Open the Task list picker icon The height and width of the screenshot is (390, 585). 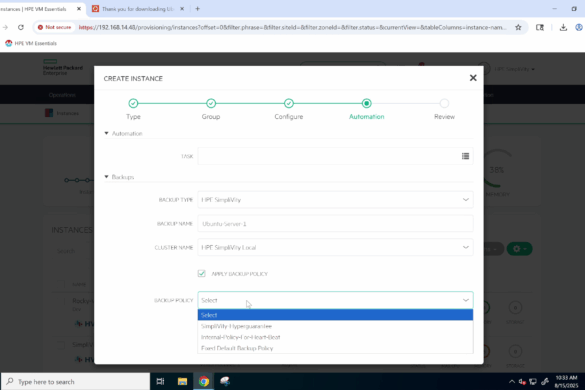pos(465,156)
